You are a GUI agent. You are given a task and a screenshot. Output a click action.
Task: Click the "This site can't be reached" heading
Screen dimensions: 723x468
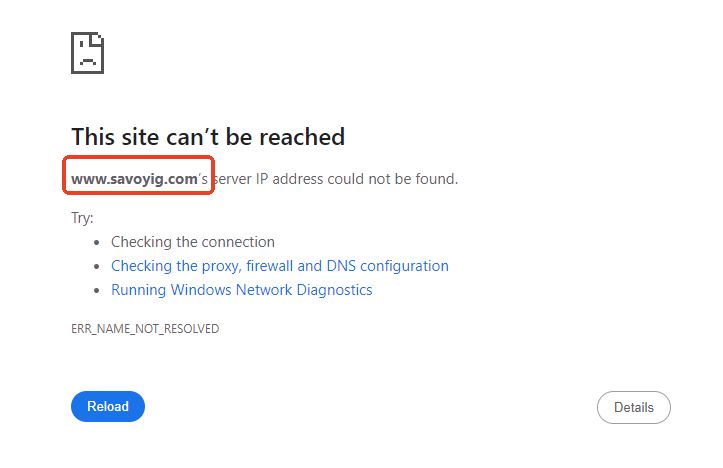click(208, 137)
